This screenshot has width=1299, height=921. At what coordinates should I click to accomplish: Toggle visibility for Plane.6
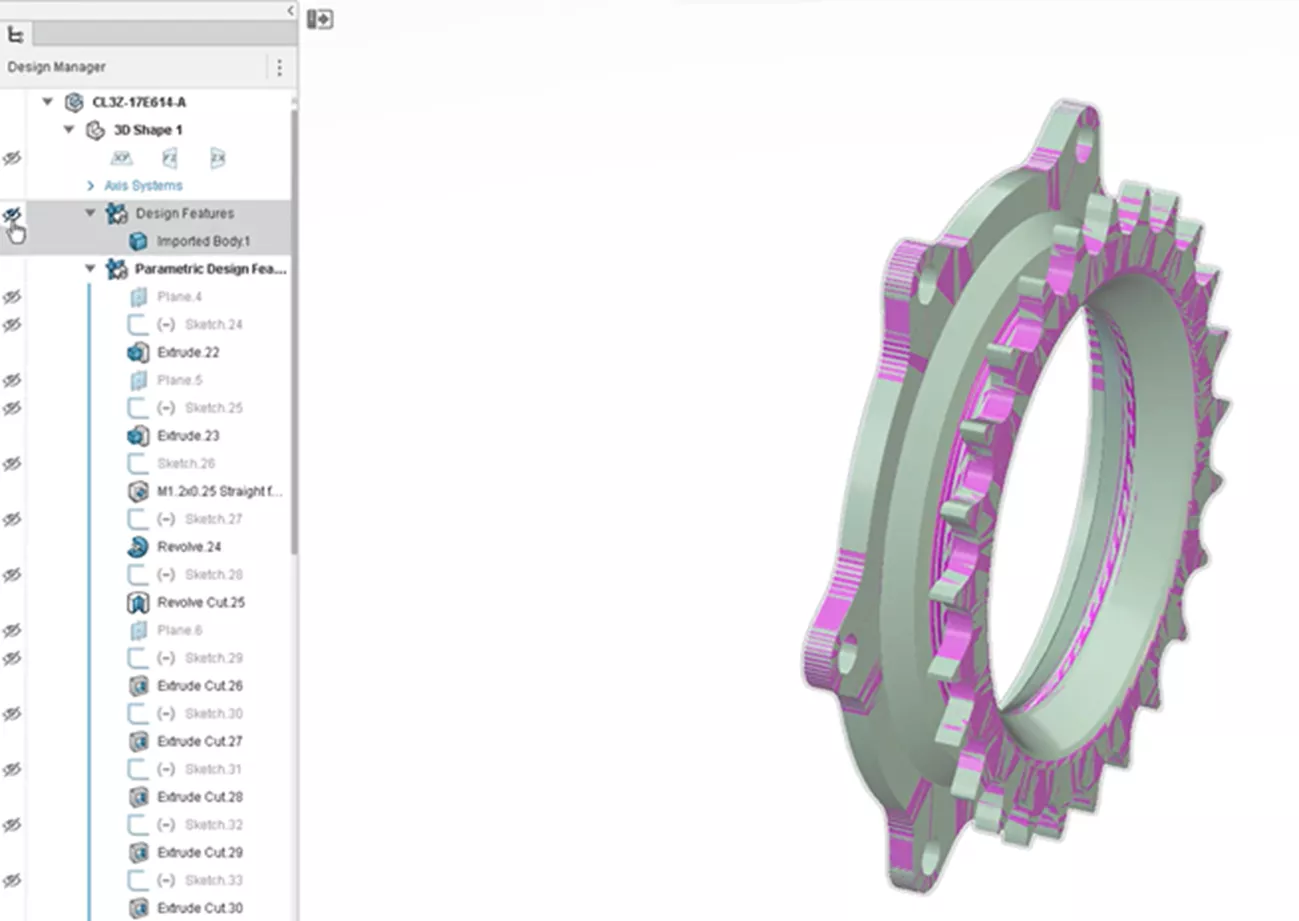(13, 630)
